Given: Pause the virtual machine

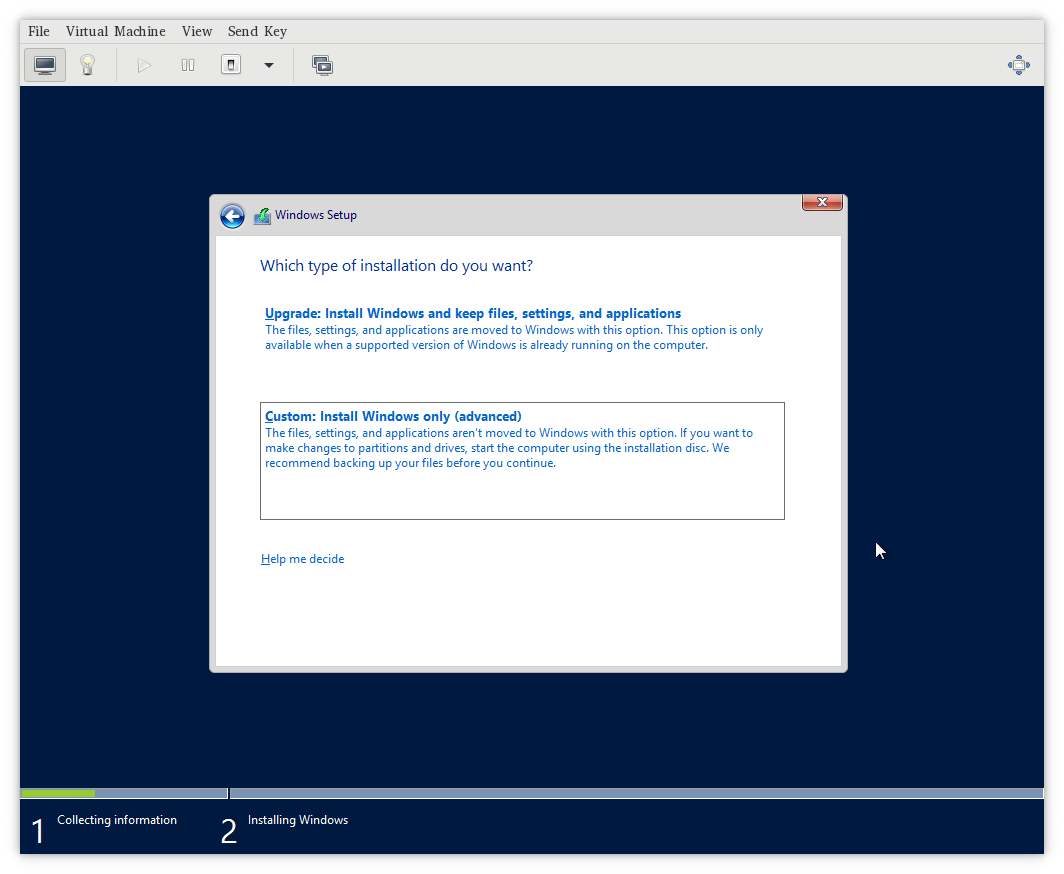Looking at the screenshot, I should [x=187, y=64].
